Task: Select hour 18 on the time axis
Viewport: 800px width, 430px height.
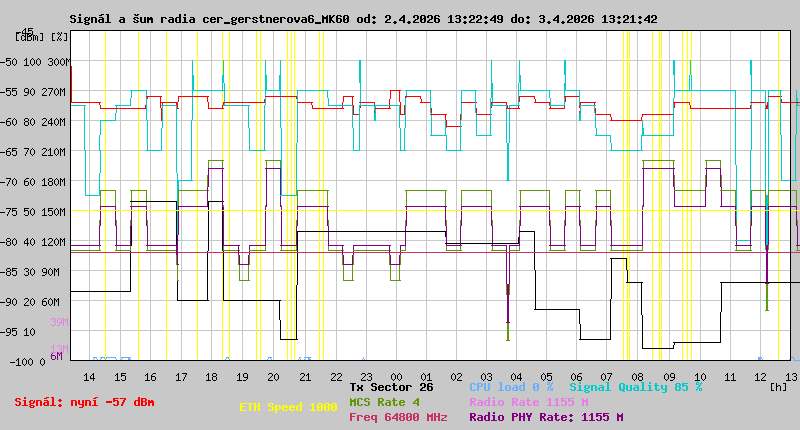Action: click(212, 377)
